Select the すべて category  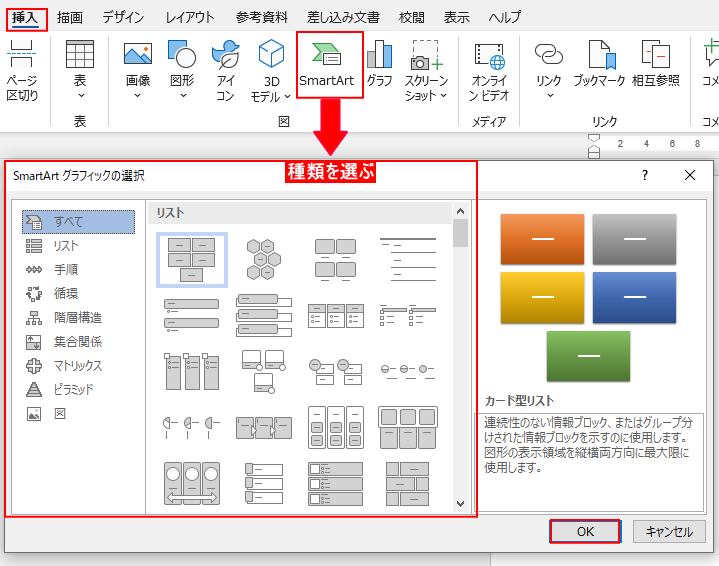[x=78, y=222]
